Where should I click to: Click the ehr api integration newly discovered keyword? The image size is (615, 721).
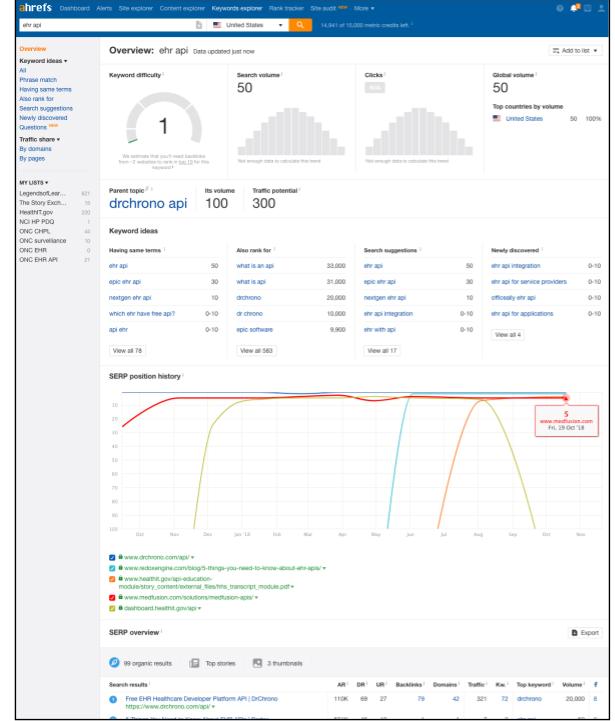(x=516, y=266)
